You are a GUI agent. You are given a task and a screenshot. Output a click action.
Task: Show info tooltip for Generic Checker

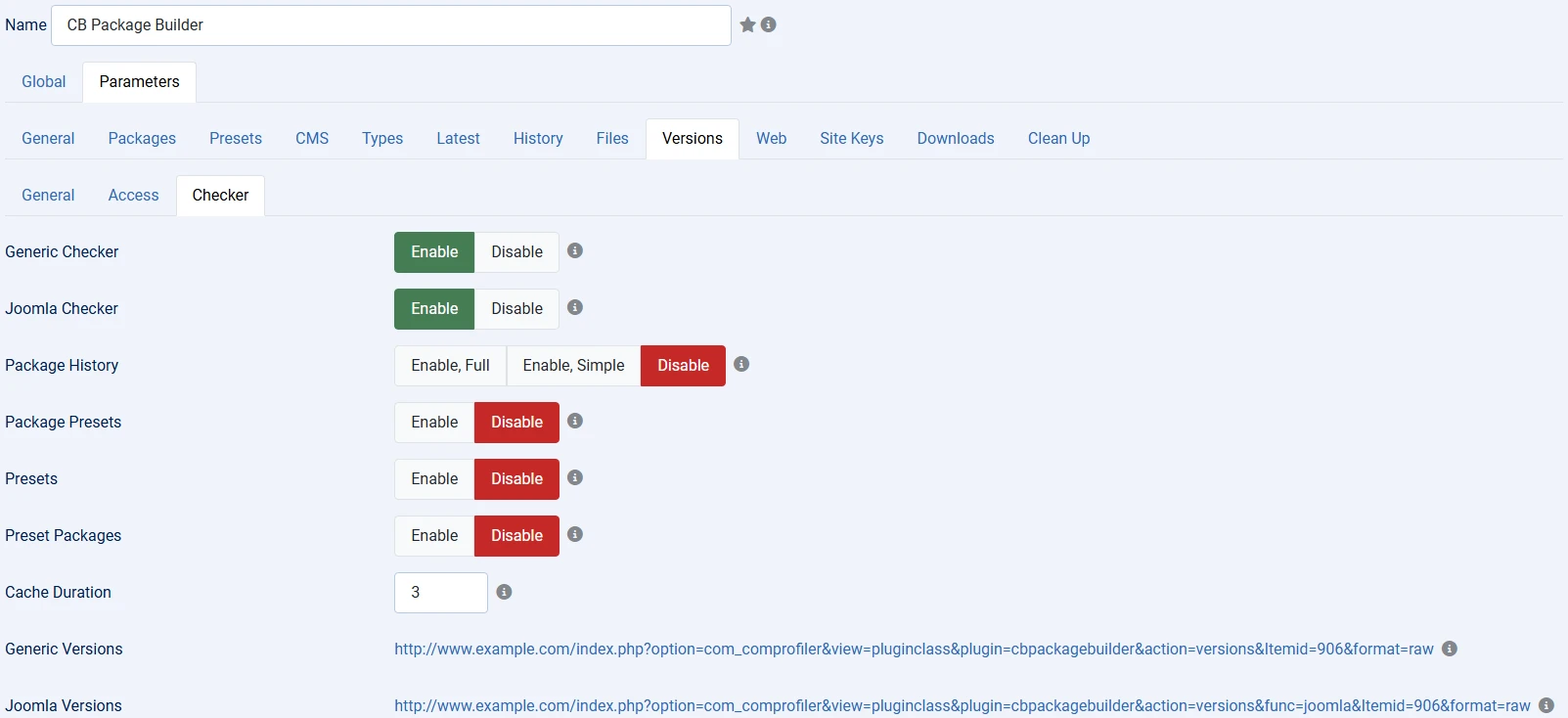[575, 250]
